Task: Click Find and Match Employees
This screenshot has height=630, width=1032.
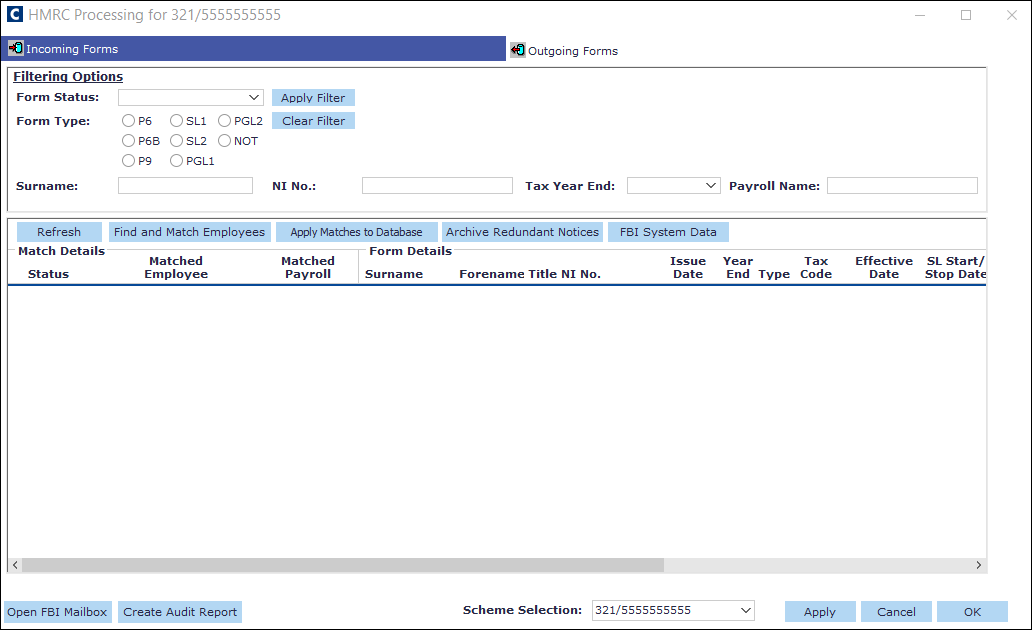Action: tap(190, 232)
